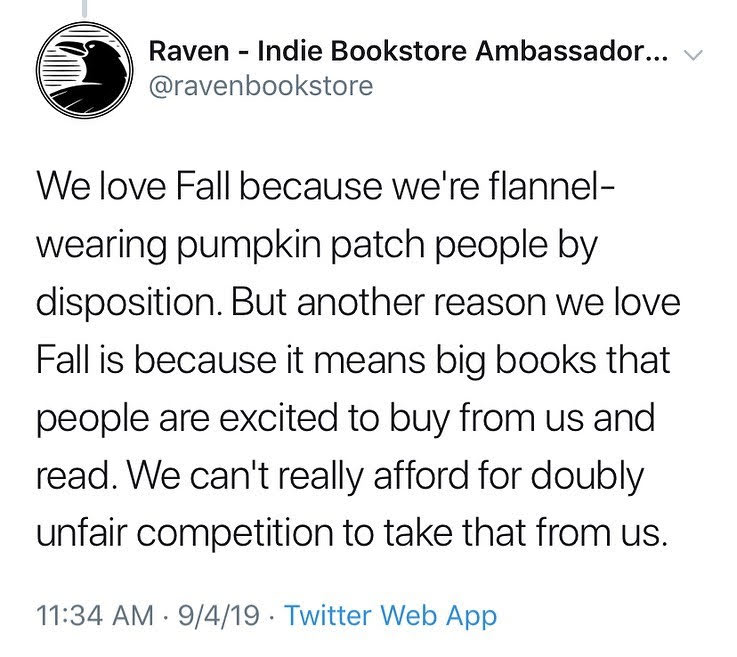Screen dimensions: 737x657
Task: Click the word "afford" in tweet text
Action: pyautogui.click(x=421, y=476)
